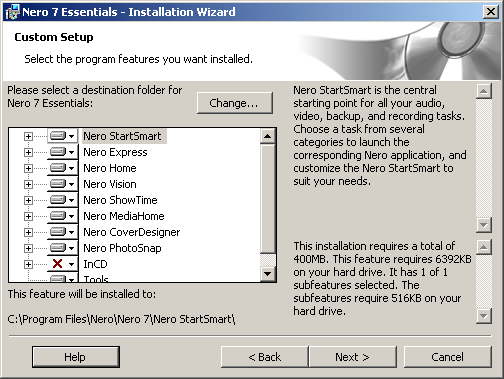Viewport: 504px width, 379px height.
Task: Expand the Nero CoverDesigner tree node
Action: (x=28, y=232)
